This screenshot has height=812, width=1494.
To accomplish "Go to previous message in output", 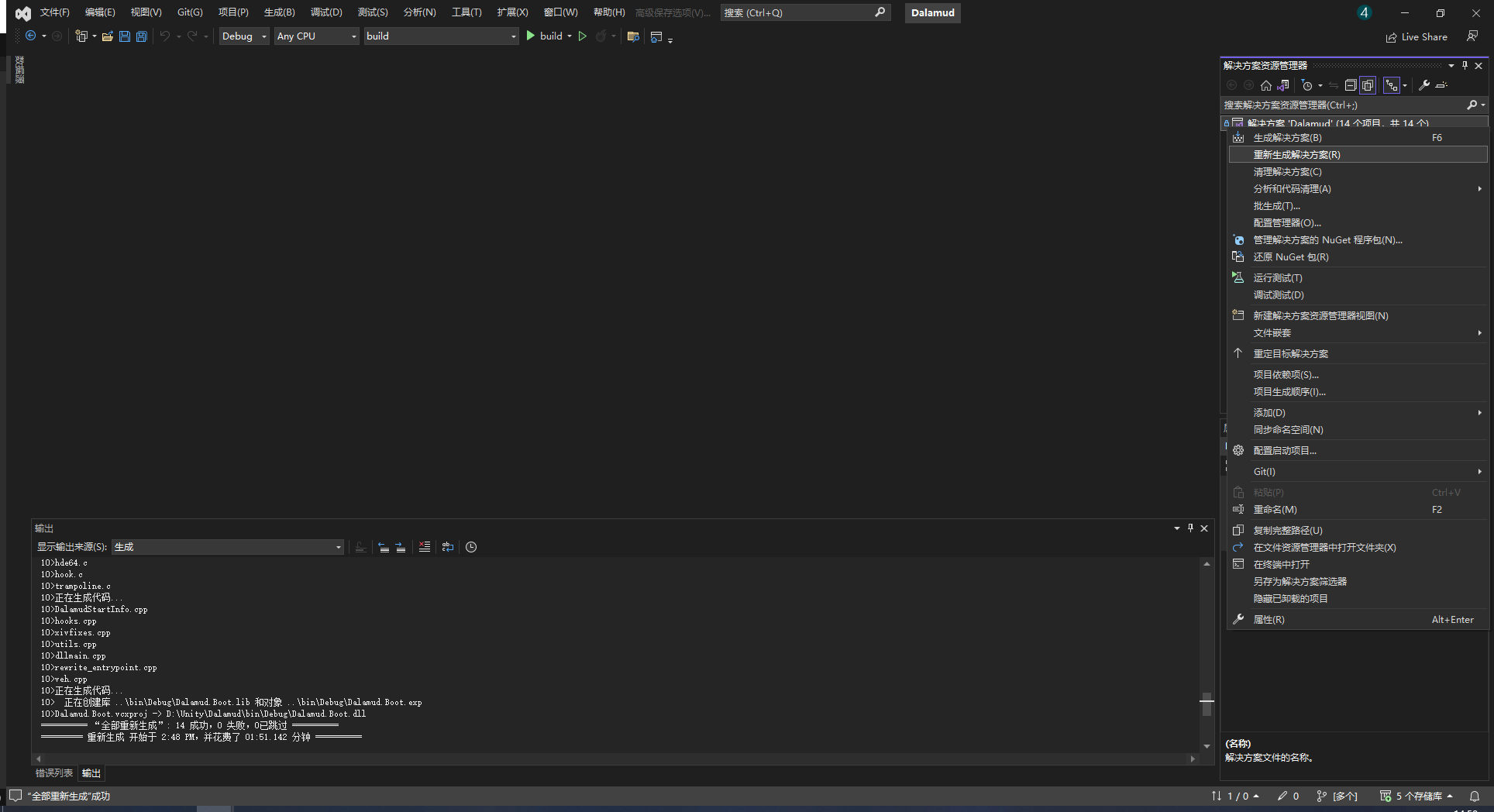I will coord(384,547).
